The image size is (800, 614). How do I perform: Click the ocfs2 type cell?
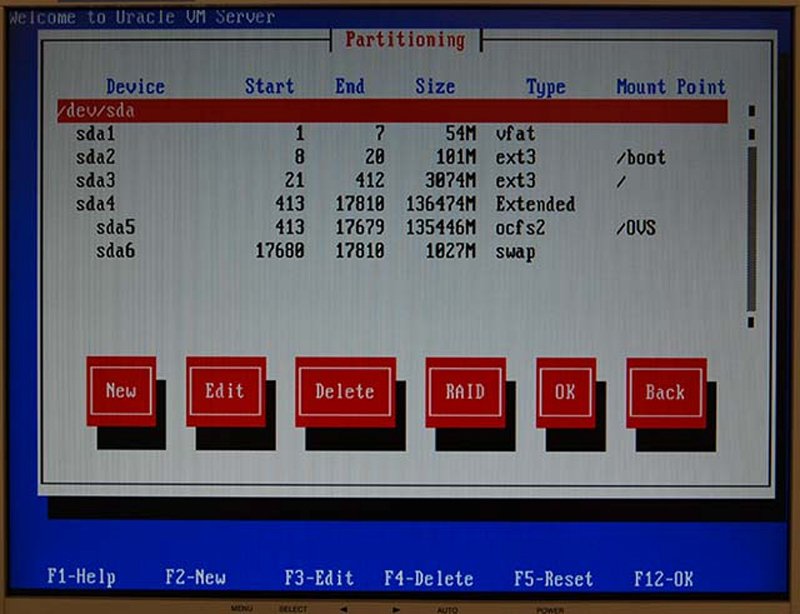click(520, 228)
